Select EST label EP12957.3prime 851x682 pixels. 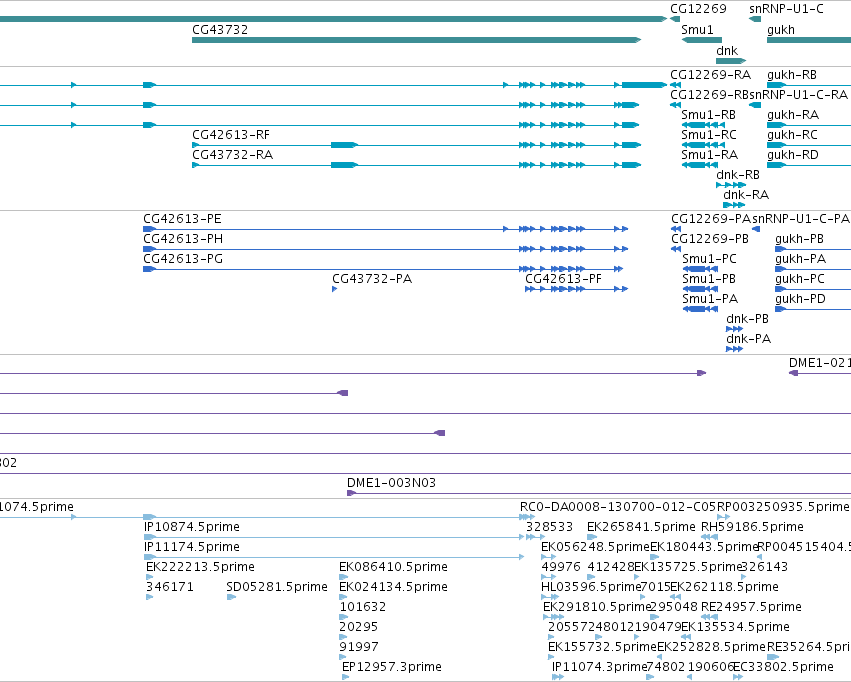click(391, 667)
